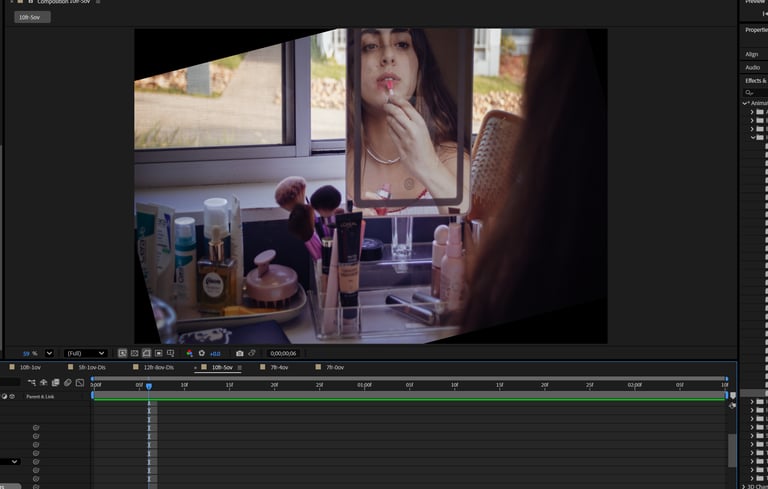
Task: Open the 10h-5ov timeline panel menu icon
Action: click(x=240, y=367)
